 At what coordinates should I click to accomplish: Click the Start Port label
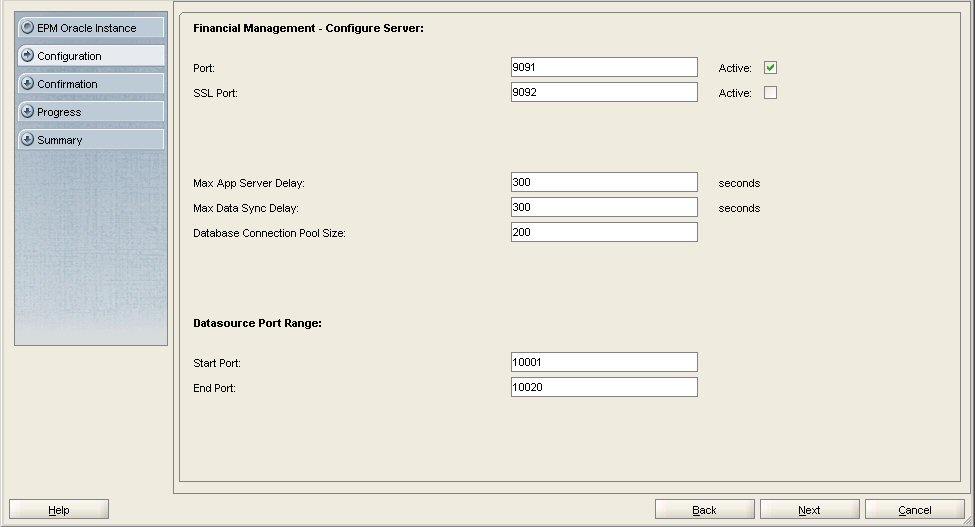click(x=216, y=363)
